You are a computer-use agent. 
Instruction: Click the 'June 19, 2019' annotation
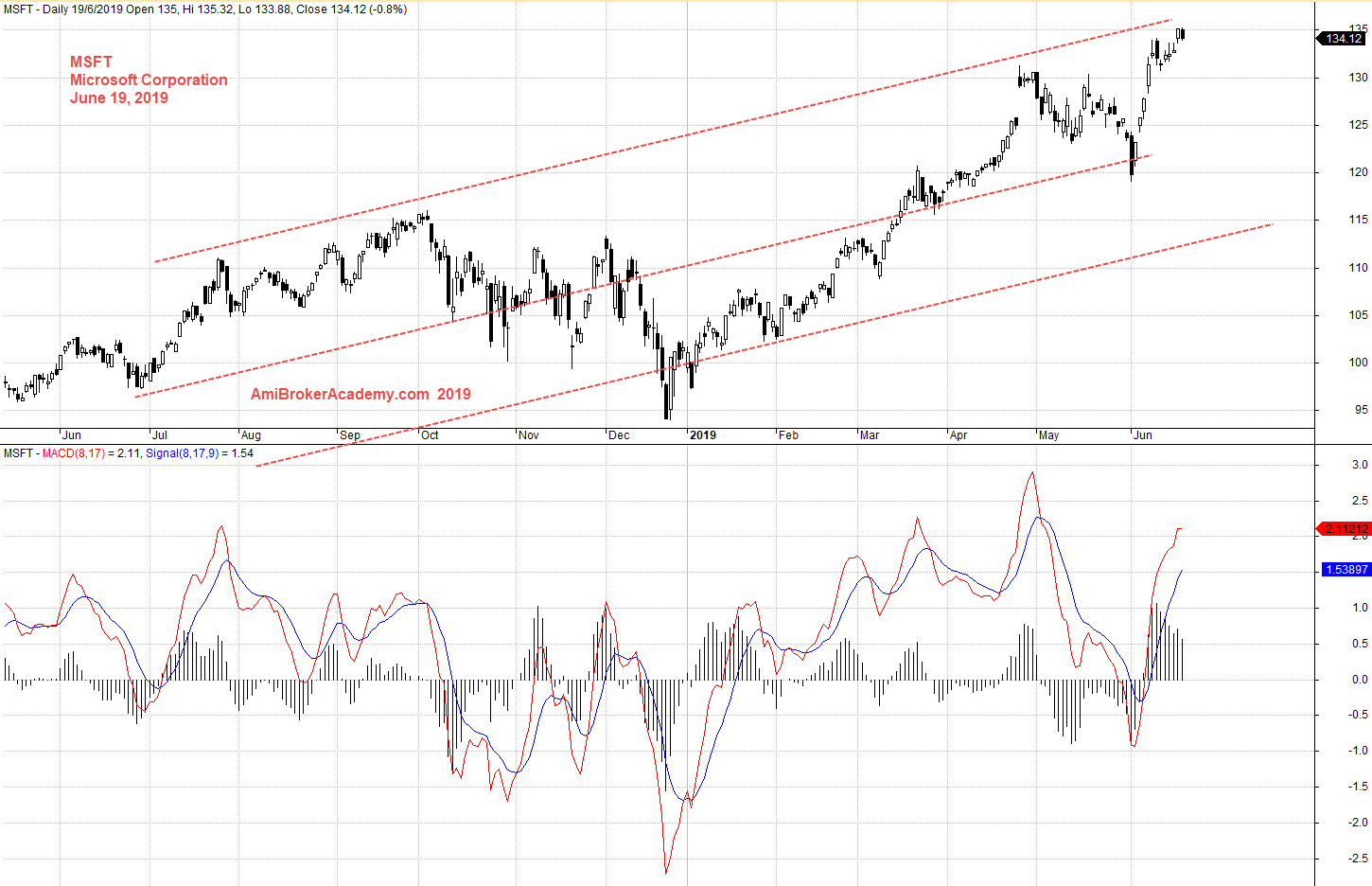tap(119, 98)
